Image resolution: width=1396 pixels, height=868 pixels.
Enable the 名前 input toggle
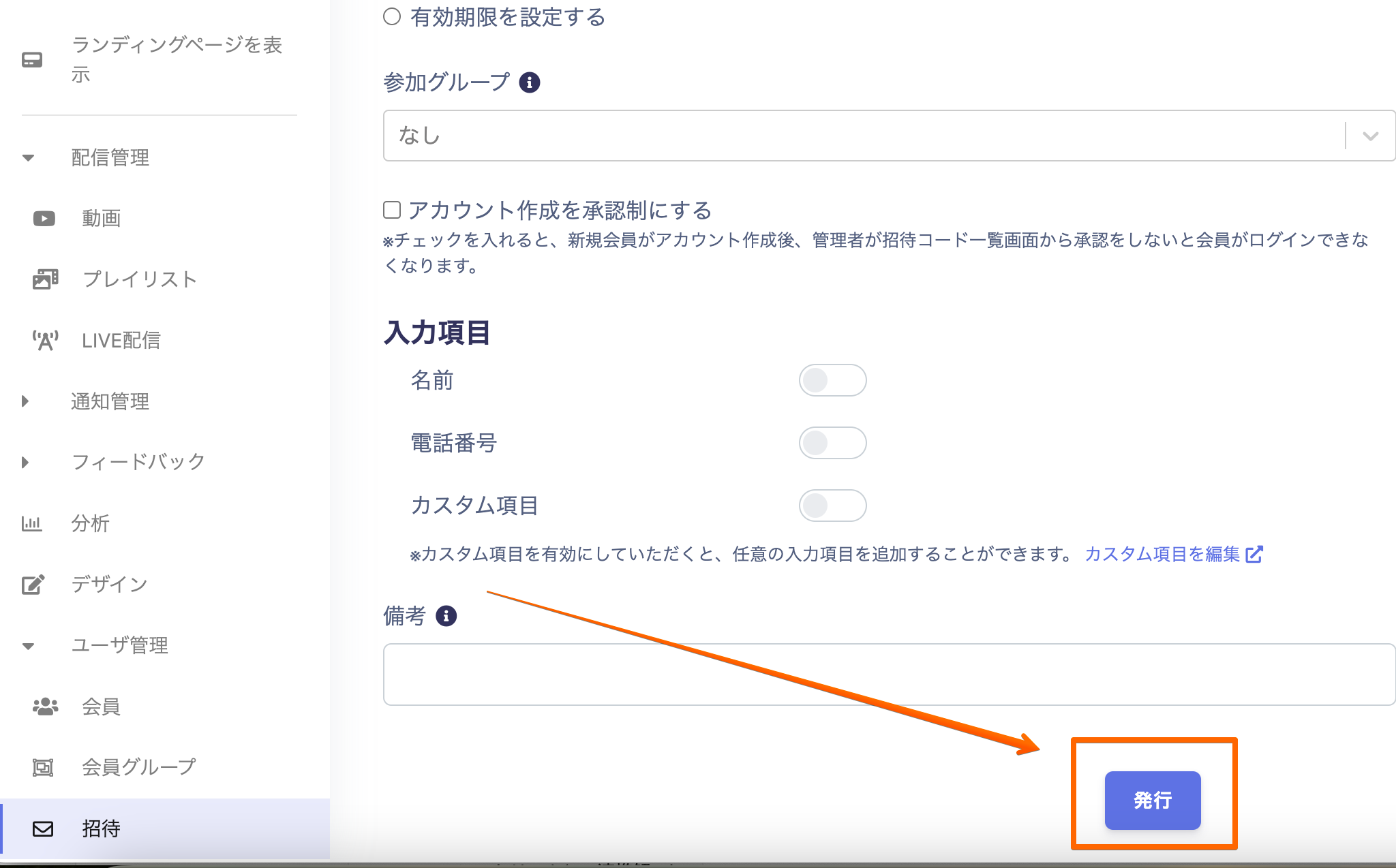pyautogui.click(x=832, y=380)
